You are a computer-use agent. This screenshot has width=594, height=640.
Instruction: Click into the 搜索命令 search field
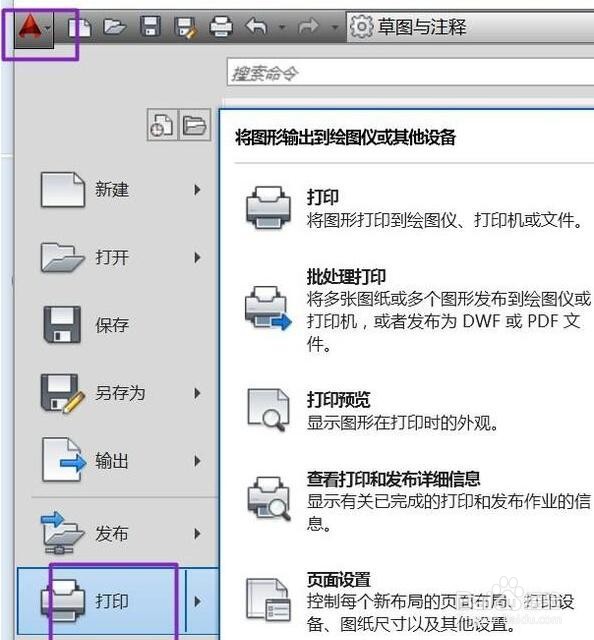pos(410,73)
